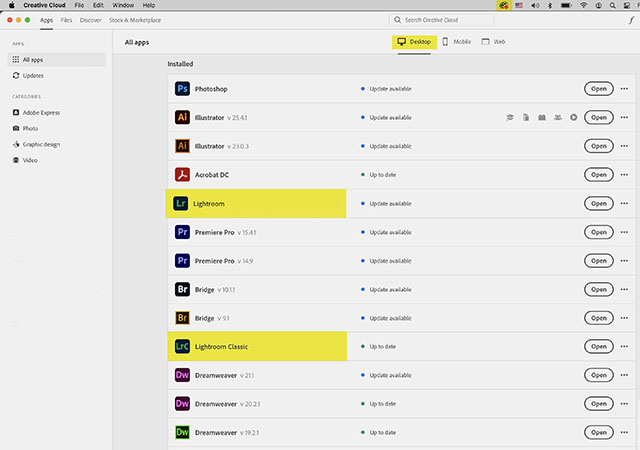Screen dimensions: 640x450
Task: Click the Wi-Fi status icon in menu bar
Action: 584,5
